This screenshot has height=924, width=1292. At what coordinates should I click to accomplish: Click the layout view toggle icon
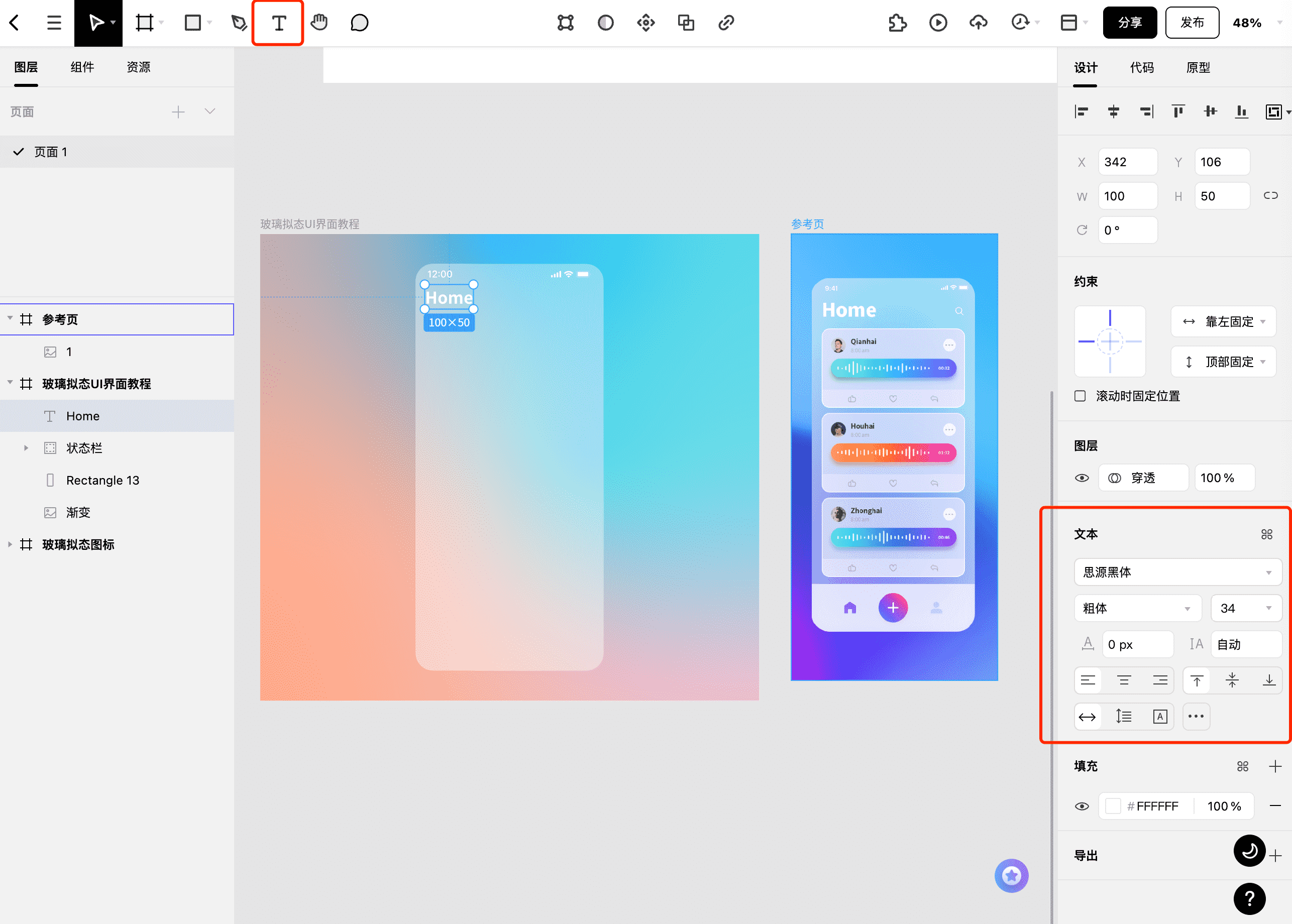point(1069,23)
